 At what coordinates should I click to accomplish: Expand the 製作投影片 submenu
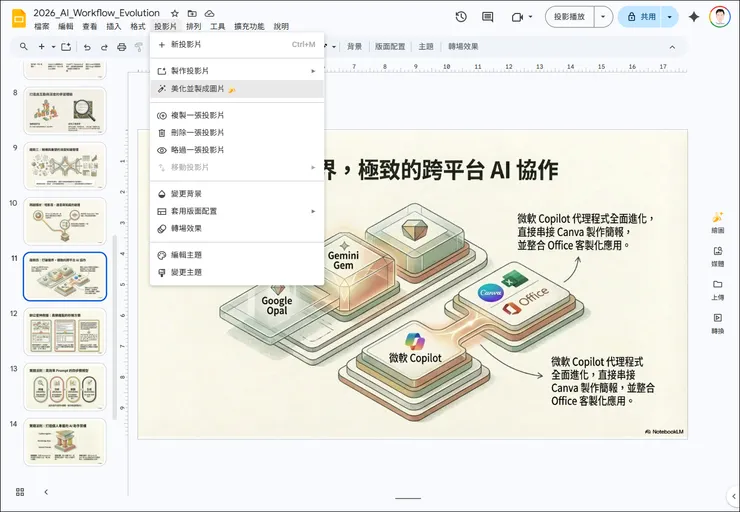click(x=313, y=71)
